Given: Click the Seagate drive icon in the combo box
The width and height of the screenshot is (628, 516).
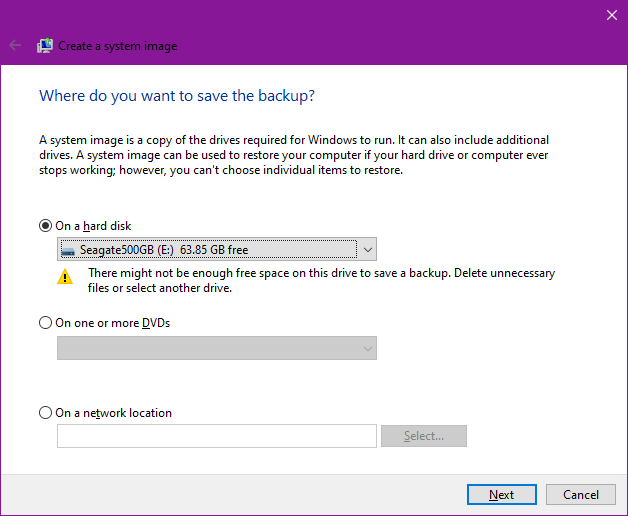Looking at the screenshot, I should tap(68, 250).
